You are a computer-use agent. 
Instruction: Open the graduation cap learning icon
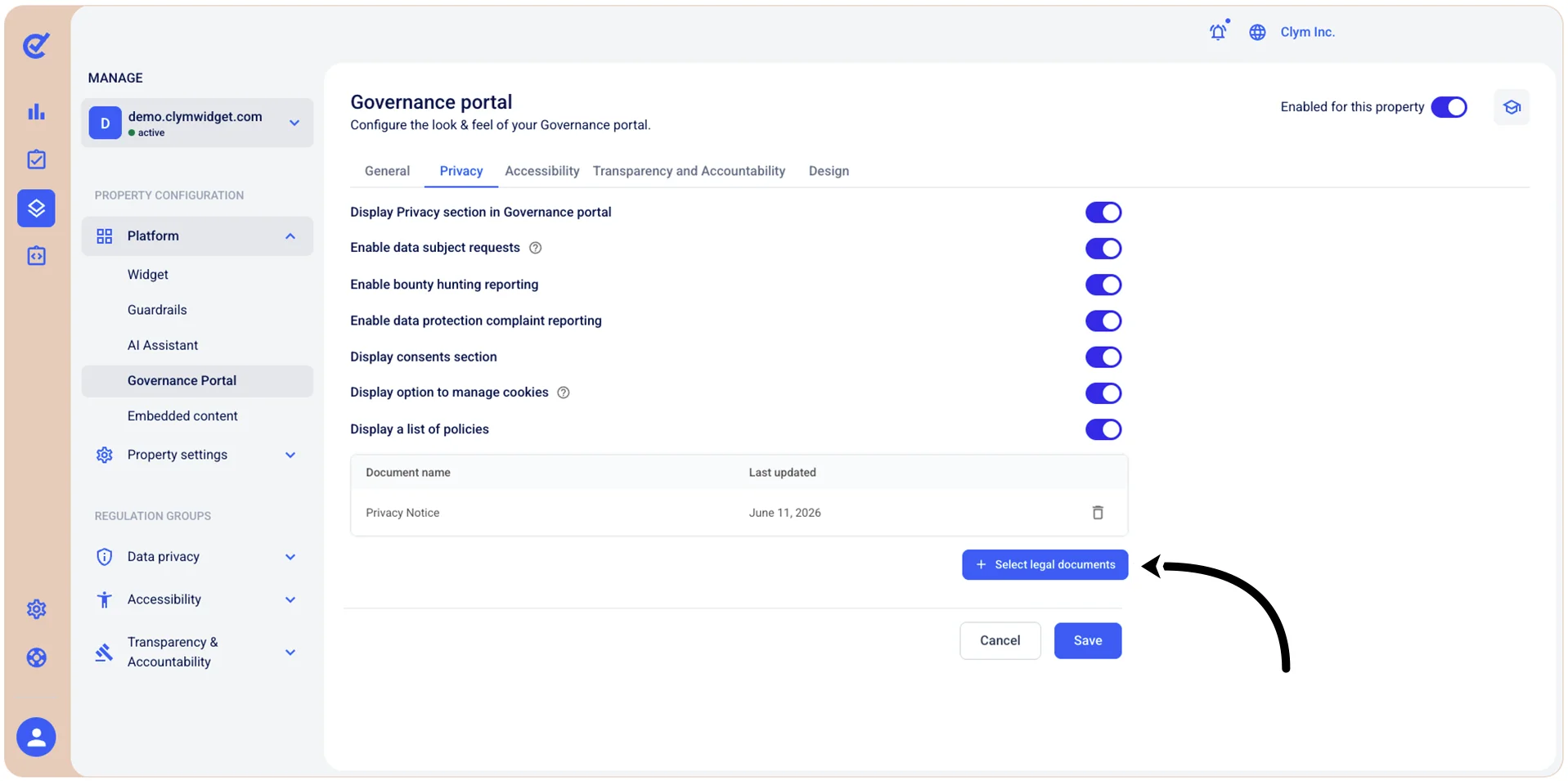tap(1512, 107)
